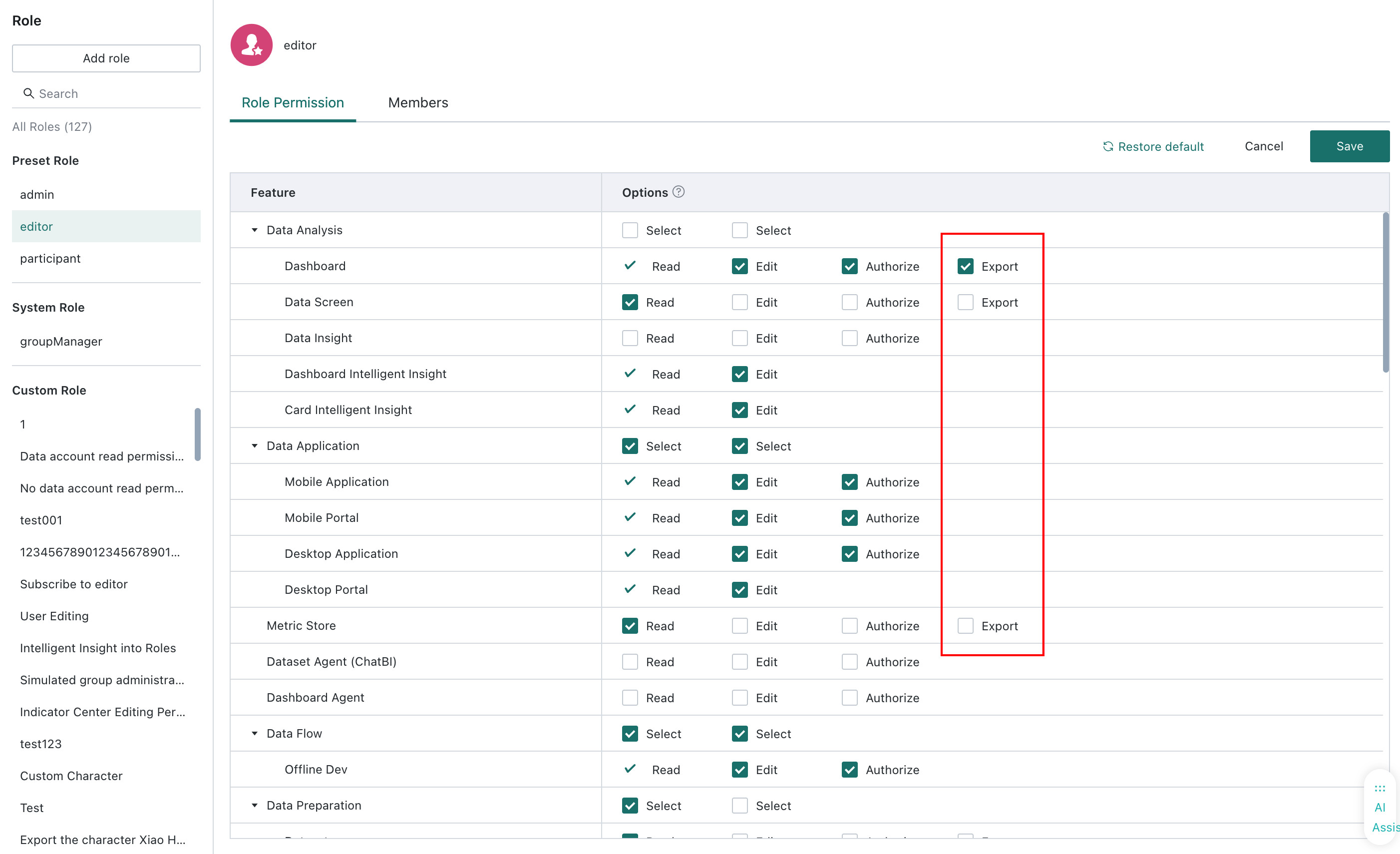
Task: Select the editor preset role
Action: pos(106,226)
